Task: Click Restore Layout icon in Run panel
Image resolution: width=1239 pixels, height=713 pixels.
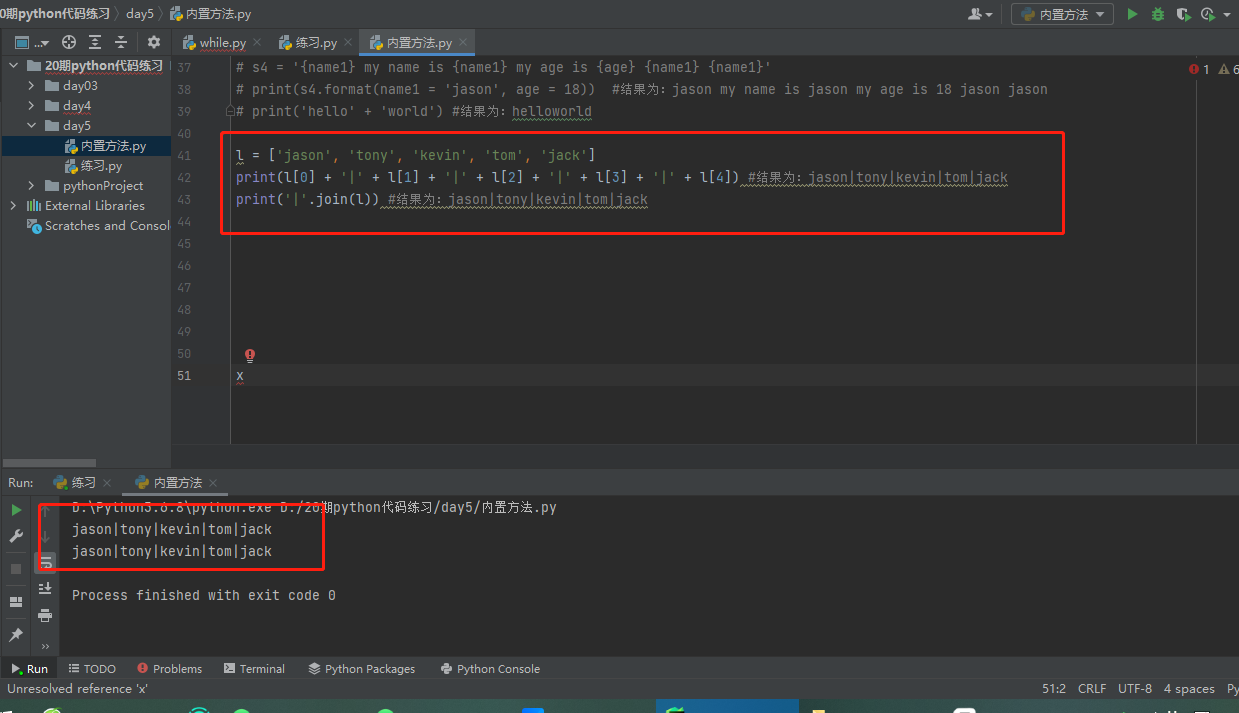Action: [x=16, y=602]
